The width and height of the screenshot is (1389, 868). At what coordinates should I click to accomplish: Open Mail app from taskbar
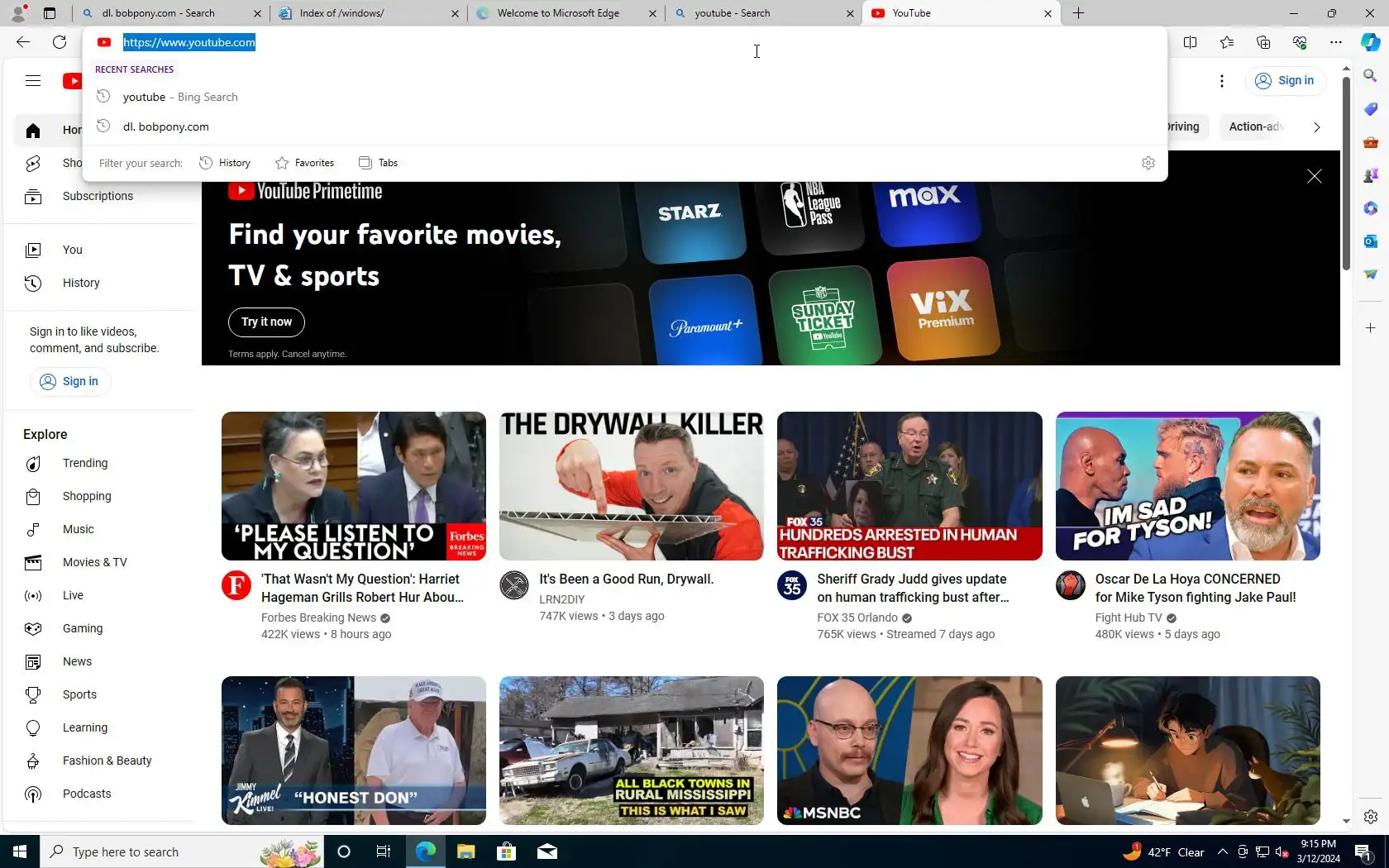click(547, 851)
